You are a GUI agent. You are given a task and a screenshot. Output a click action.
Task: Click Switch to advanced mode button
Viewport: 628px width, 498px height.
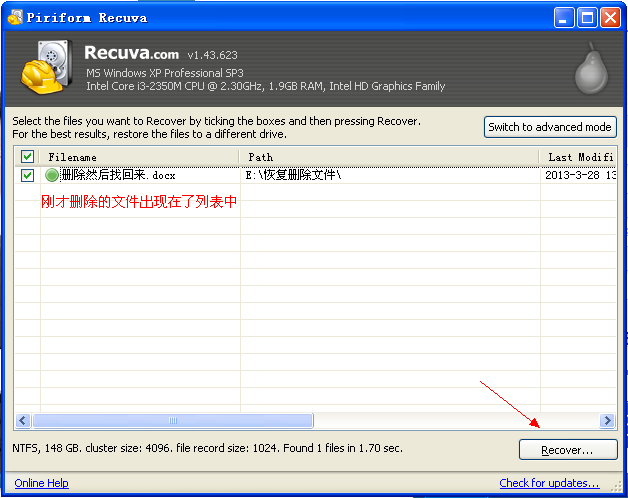coord(550,127)
